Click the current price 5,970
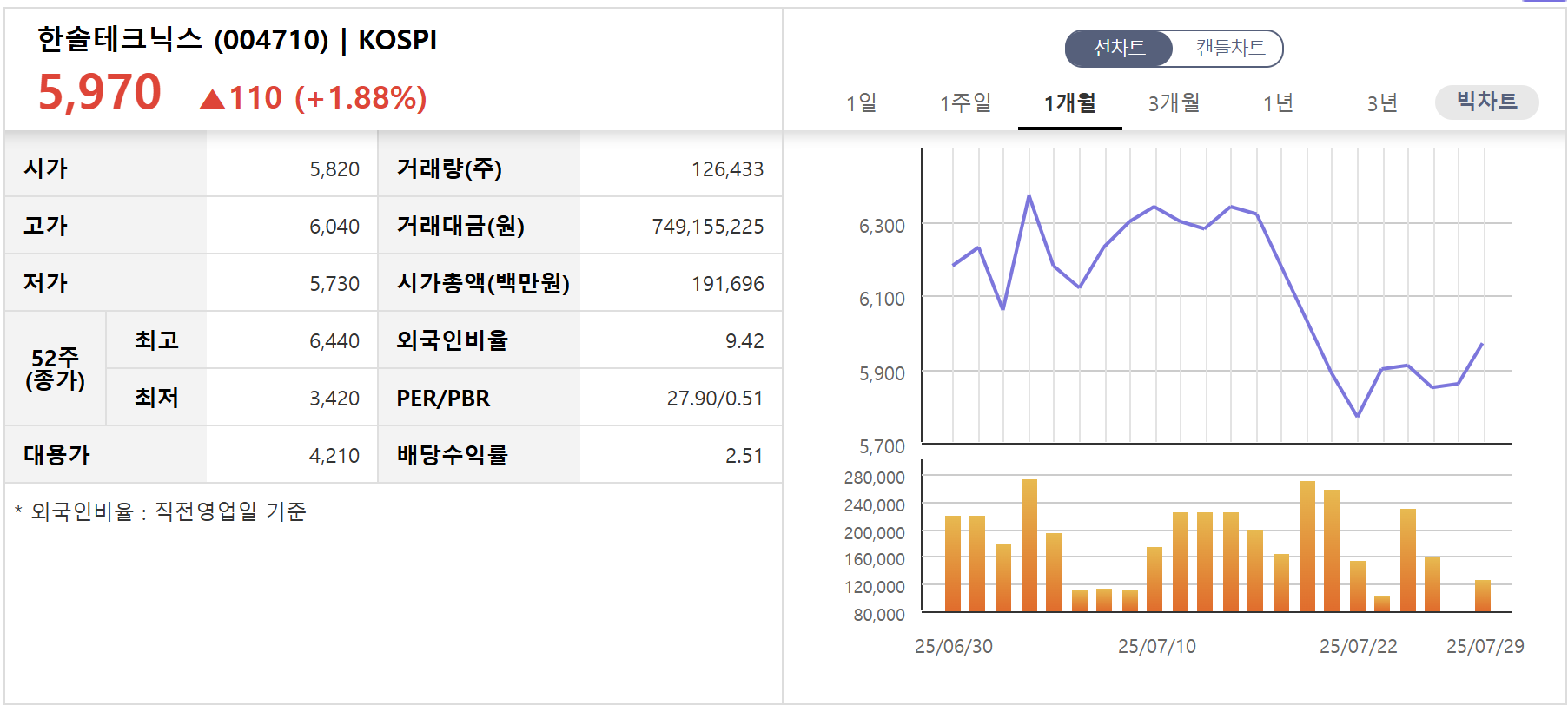Viewport: 1568px width, 712px height. (x=100, y=92)
